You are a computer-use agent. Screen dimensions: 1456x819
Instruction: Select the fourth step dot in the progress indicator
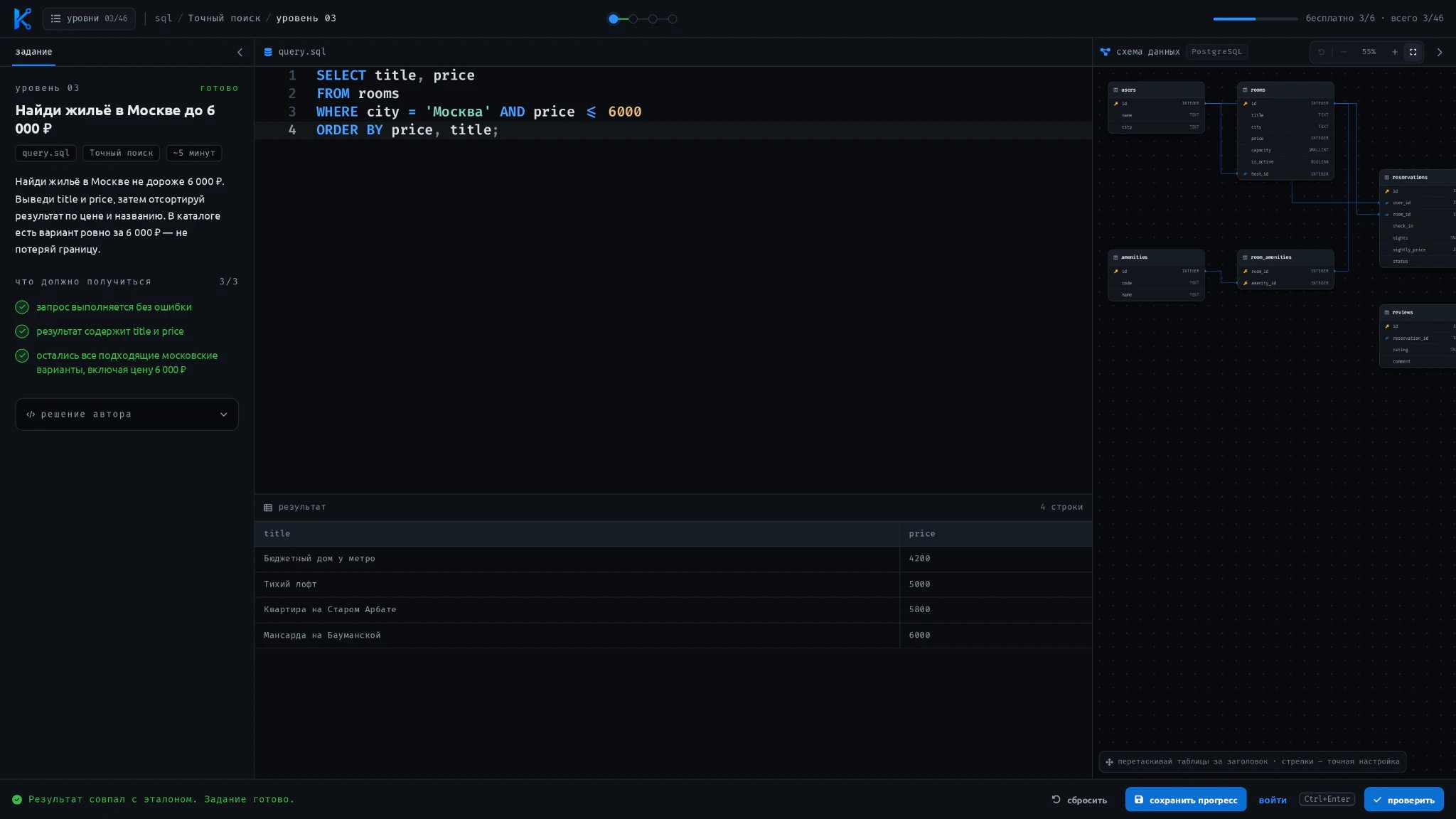click(673, 19)
